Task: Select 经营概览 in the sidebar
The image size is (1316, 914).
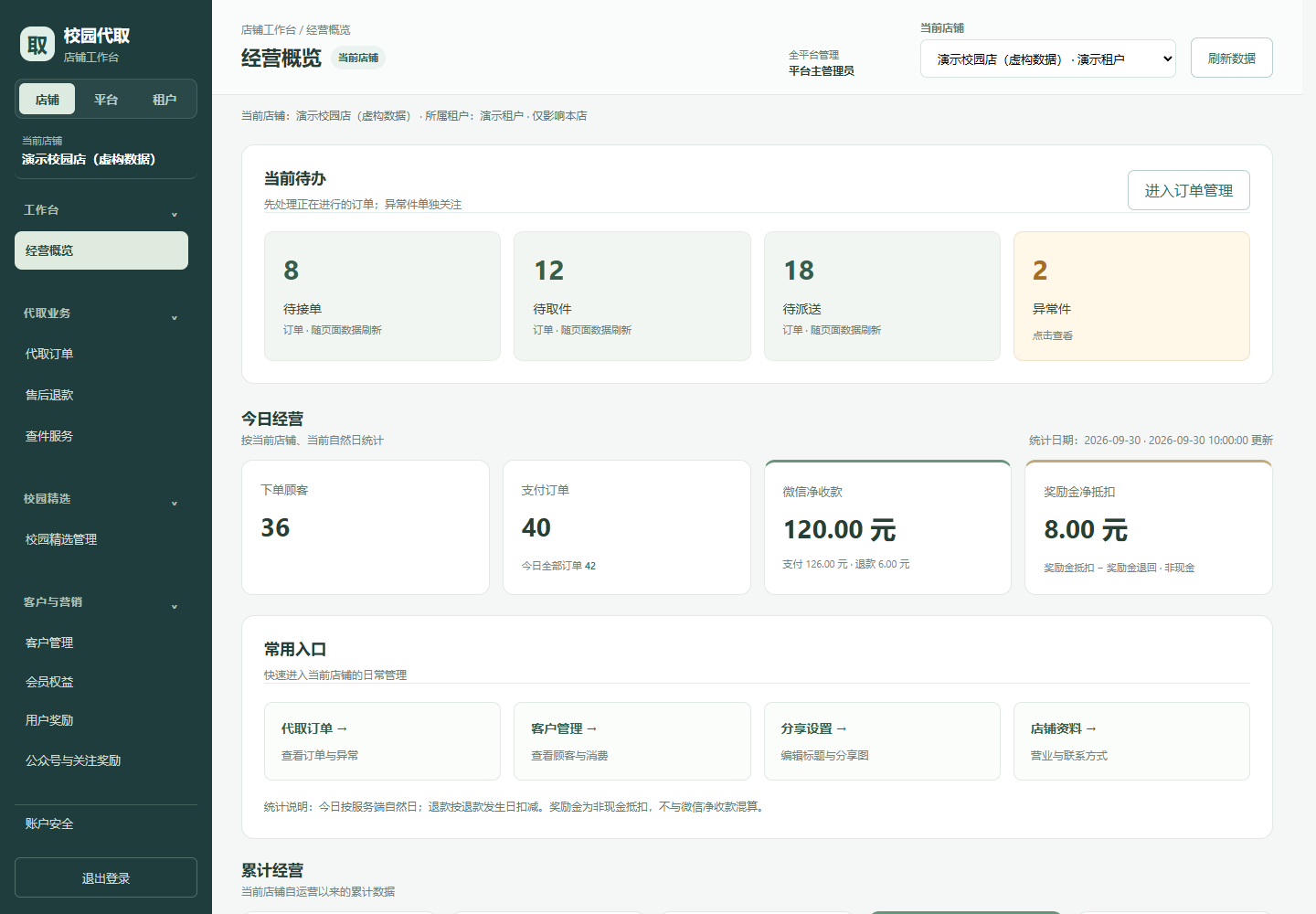Action: [x=101, y=250]
